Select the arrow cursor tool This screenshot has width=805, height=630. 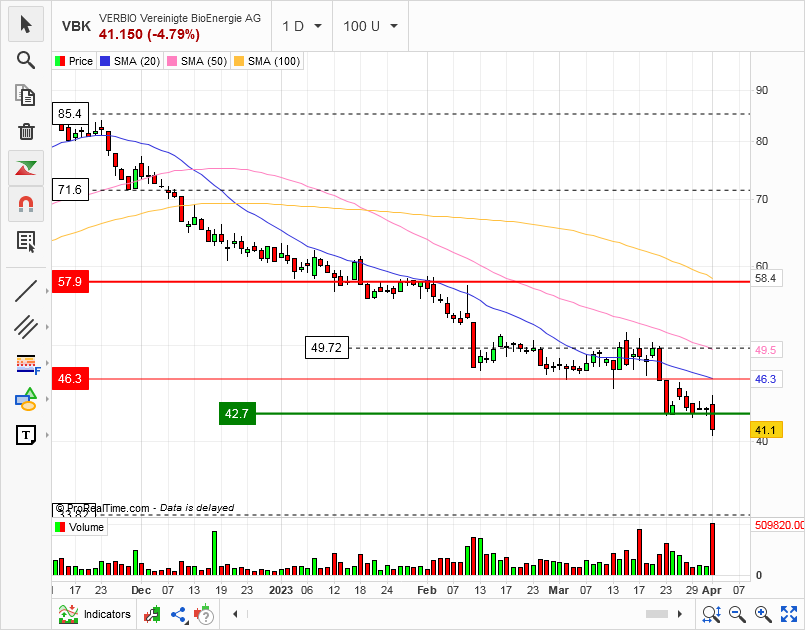pyautogui.click(x=26, y=24)
